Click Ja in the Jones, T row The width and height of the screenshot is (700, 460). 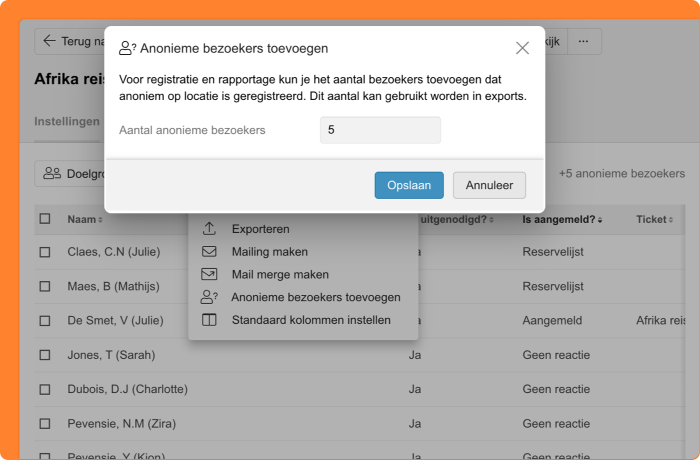tap(415, 355)
